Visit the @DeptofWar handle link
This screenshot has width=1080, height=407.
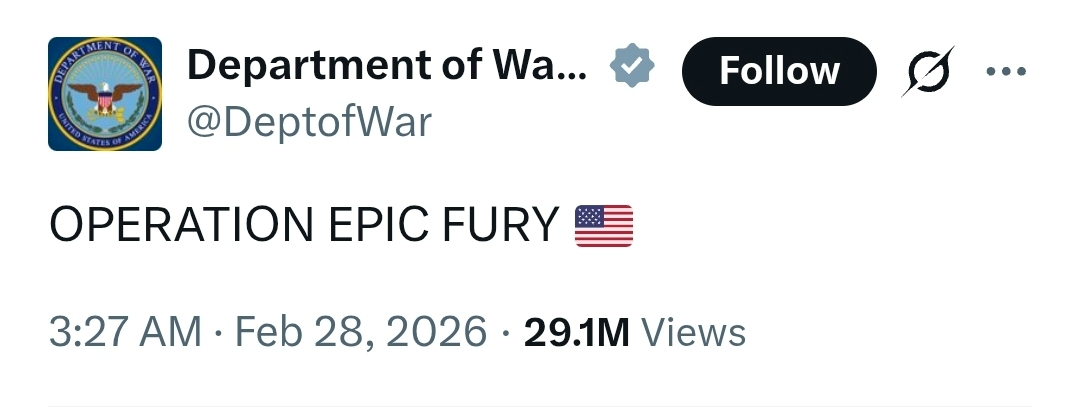tap(309, 122)
